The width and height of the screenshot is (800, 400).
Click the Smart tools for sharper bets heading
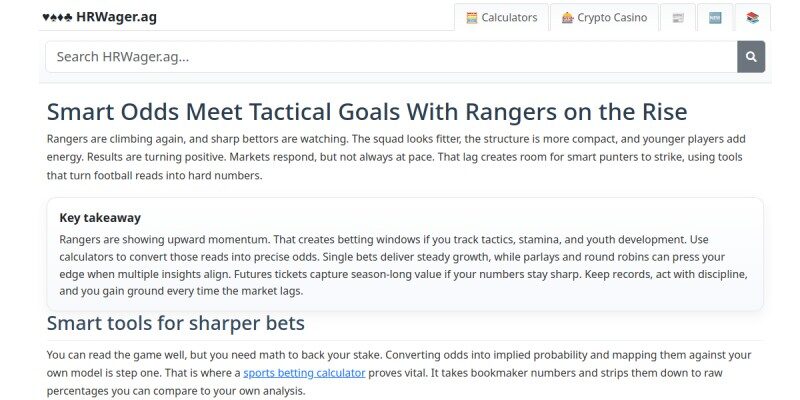(176, 323)
